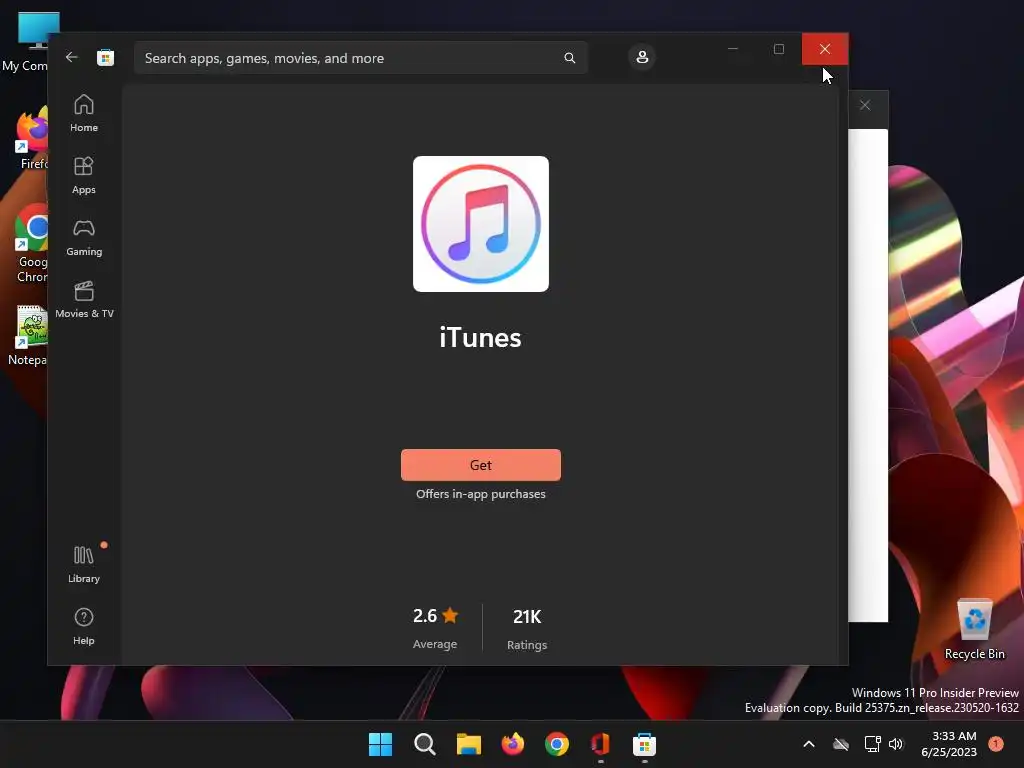Open the user account profile icon
Image resolution: width=1024 pixels, height=768 pixels.
click(x=642, y=57)
